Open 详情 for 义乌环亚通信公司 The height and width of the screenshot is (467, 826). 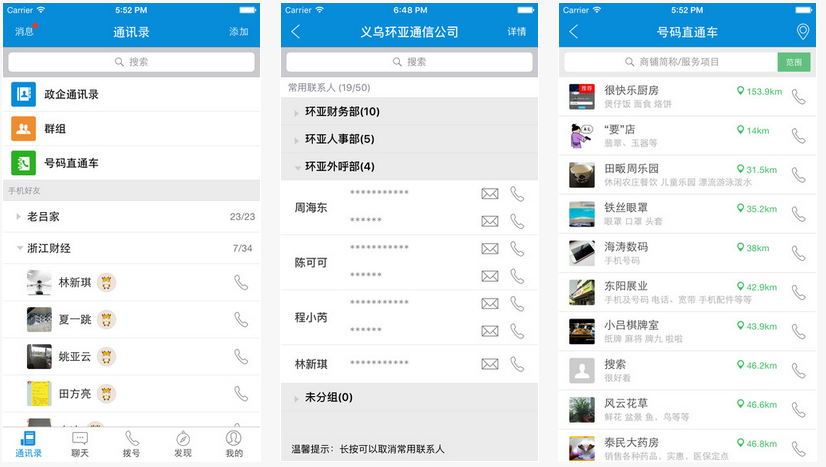[516, 32]
